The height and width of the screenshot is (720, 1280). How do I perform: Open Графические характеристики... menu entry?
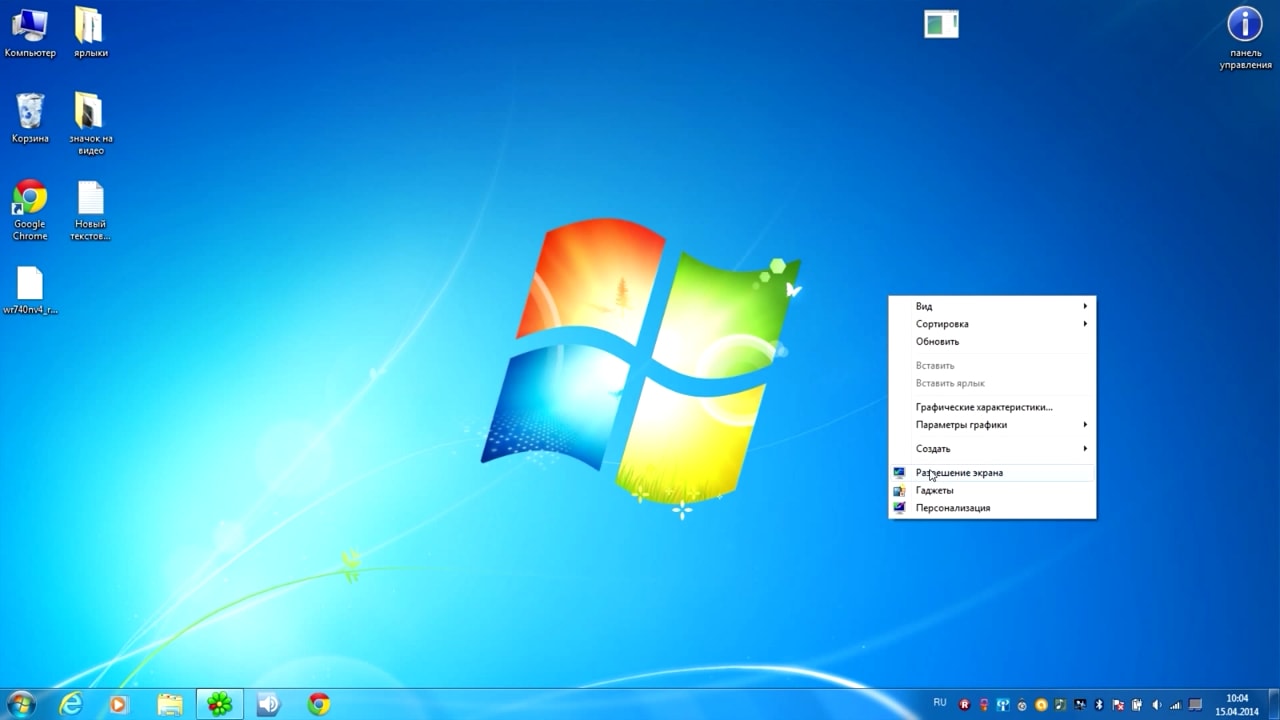click(x=992, y=407)
